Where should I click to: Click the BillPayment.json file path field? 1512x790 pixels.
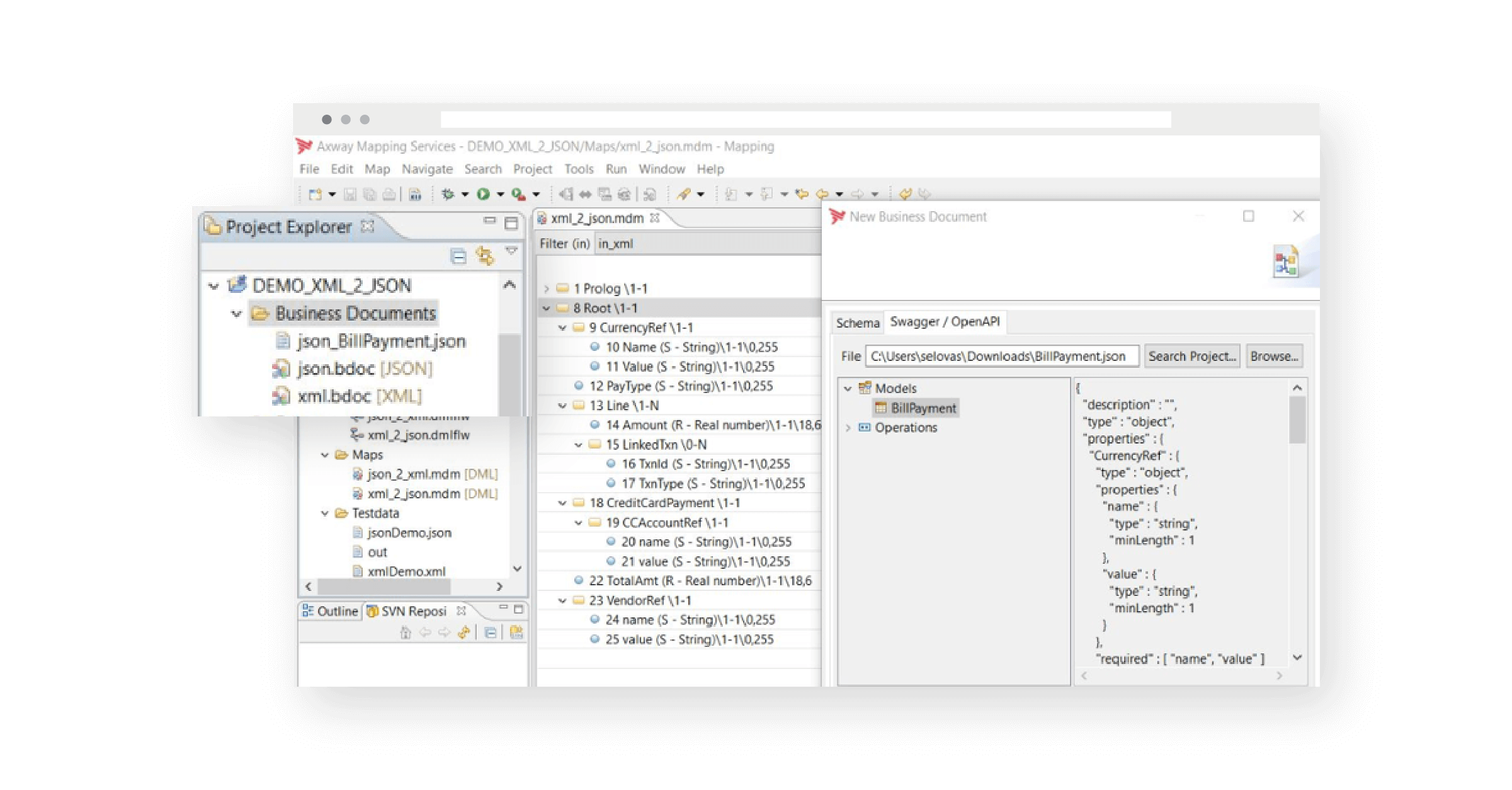pyautogui.click(x=1001, y=356)
